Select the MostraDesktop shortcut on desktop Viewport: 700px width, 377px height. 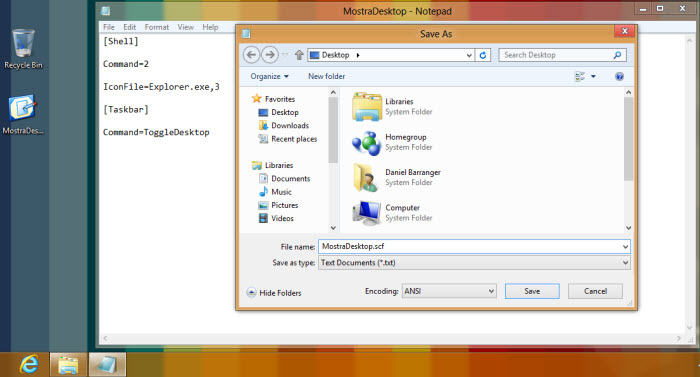pyautogui.click(x=23, y=115)
